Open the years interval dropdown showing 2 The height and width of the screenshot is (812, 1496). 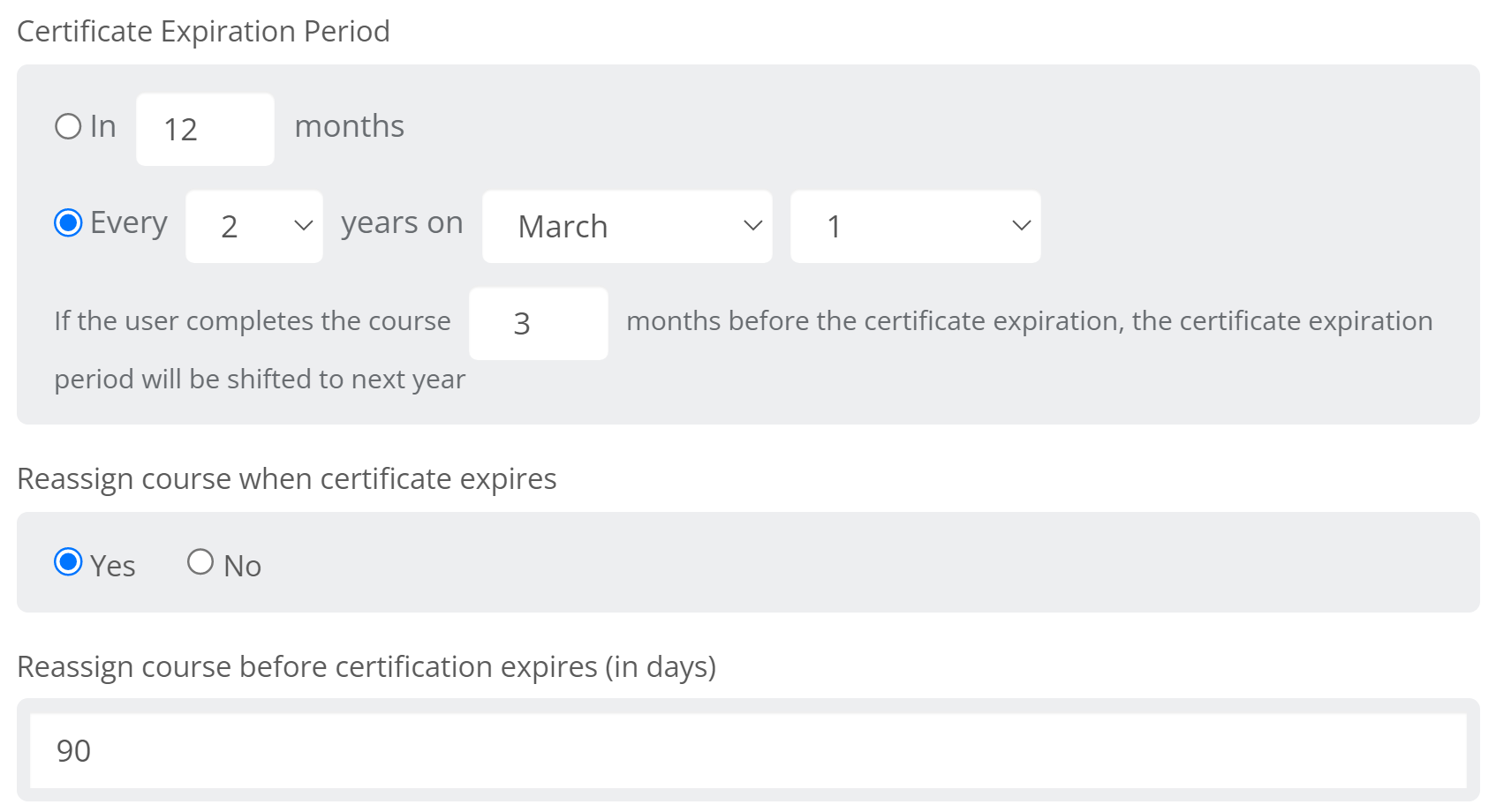click(253, 226)
